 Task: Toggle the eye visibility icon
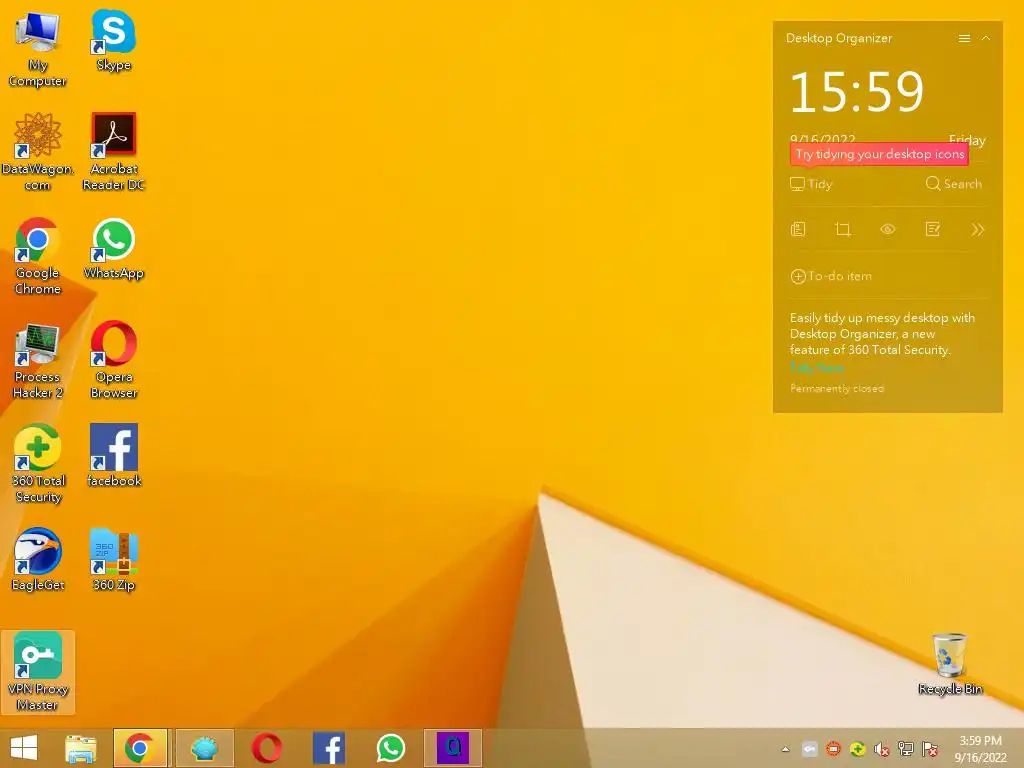888,229
